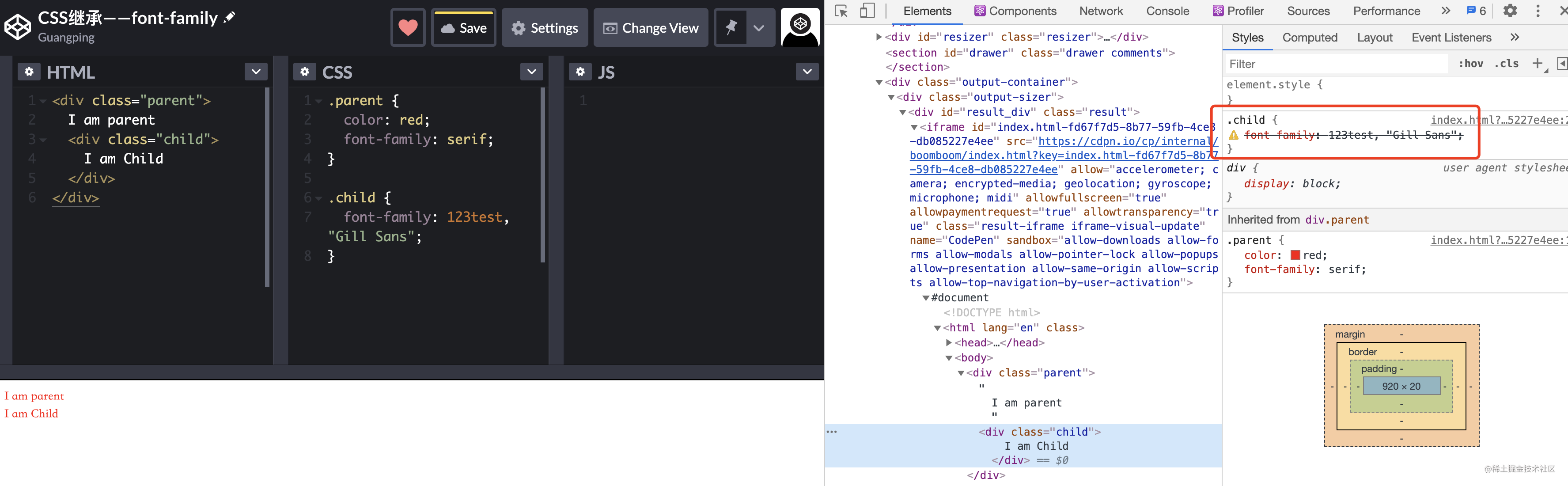1568x486 pixels.
Task: Toggle the device emulation toolbar
Action: point(867,10)
